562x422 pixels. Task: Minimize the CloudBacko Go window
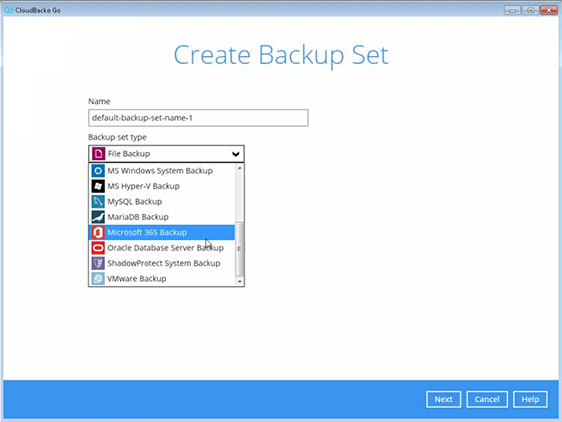(x=512, y=10)
